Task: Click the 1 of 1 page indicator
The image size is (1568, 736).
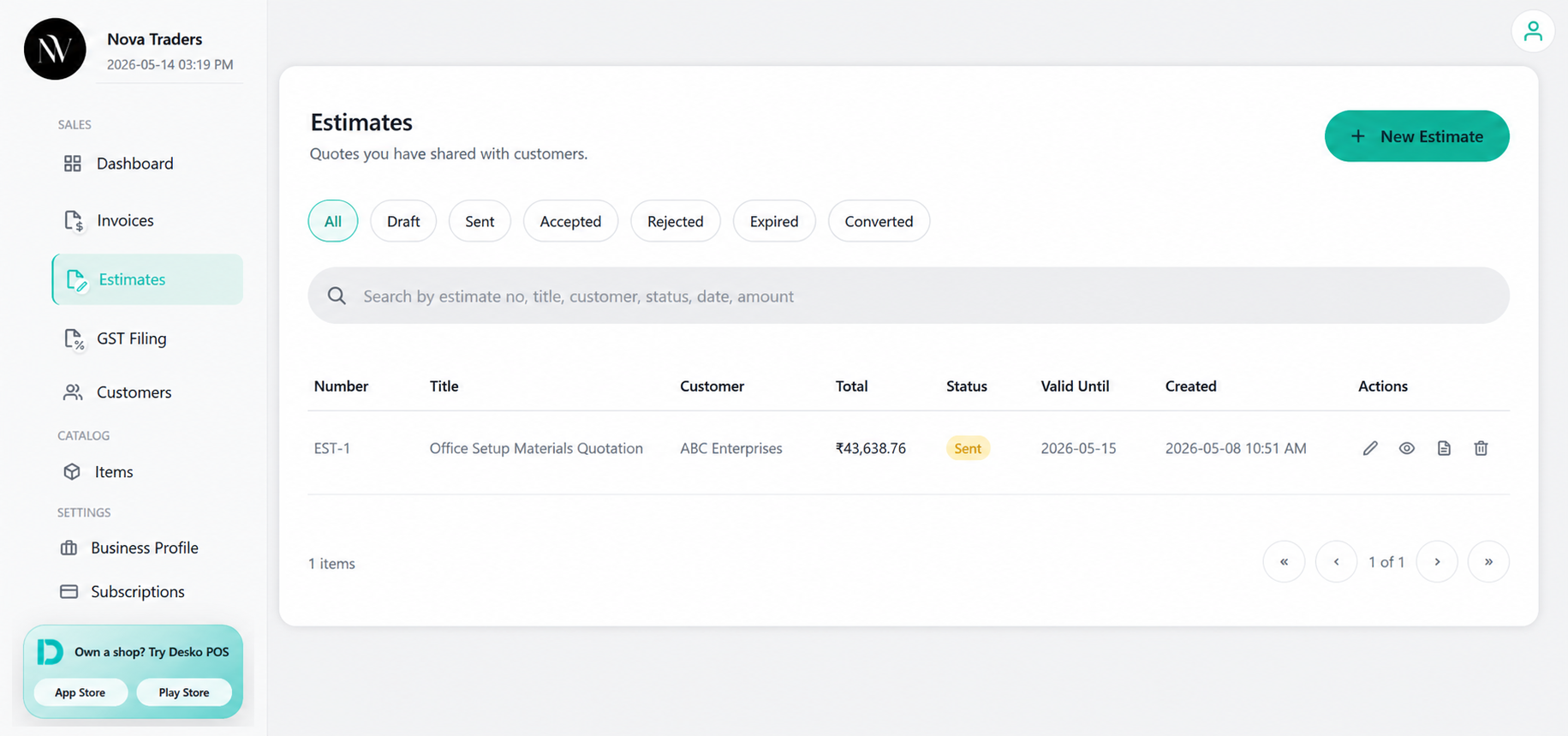Action: coord(1386,562)
